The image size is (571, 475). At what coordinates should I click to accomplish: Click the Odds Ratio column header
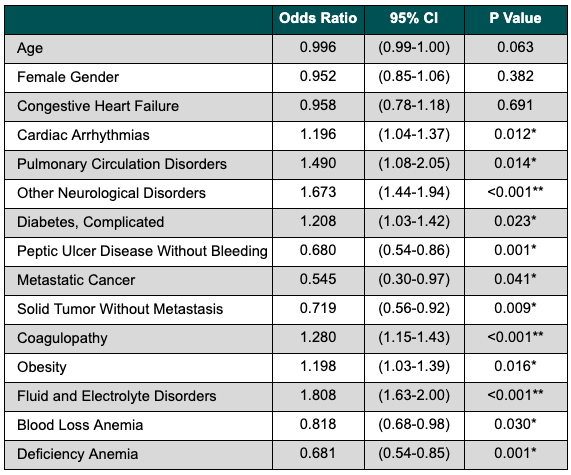pyautogui.click(x=318, y=18)
